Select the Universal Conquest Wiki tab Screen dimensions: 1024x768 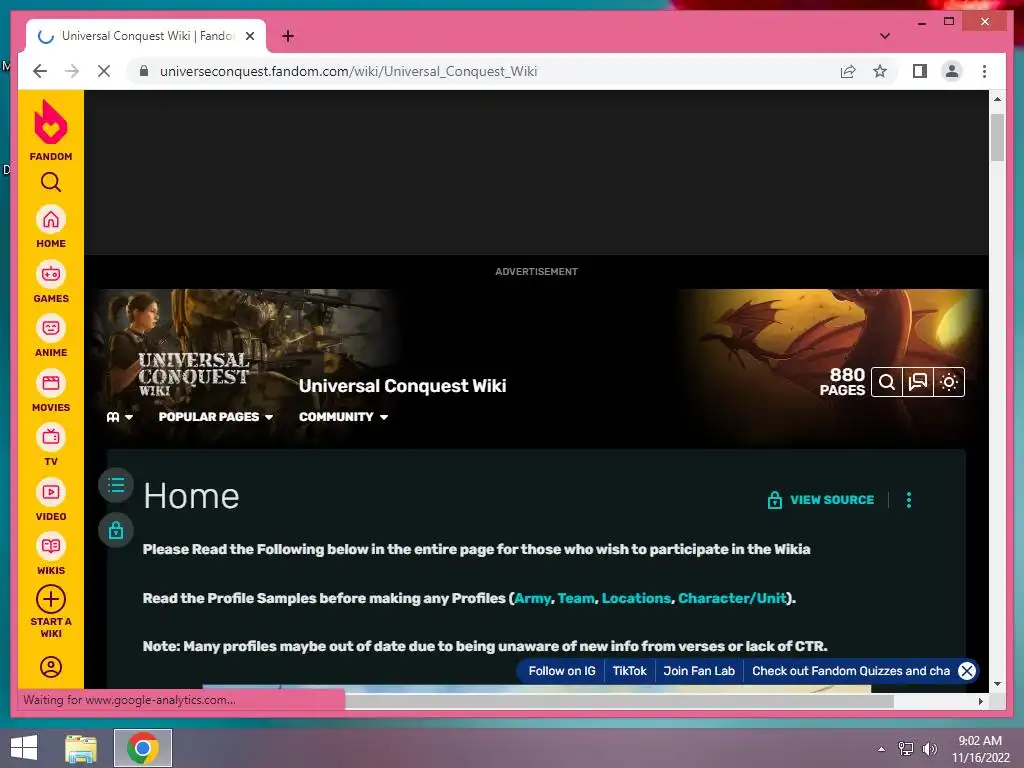(x=146, y=36)
